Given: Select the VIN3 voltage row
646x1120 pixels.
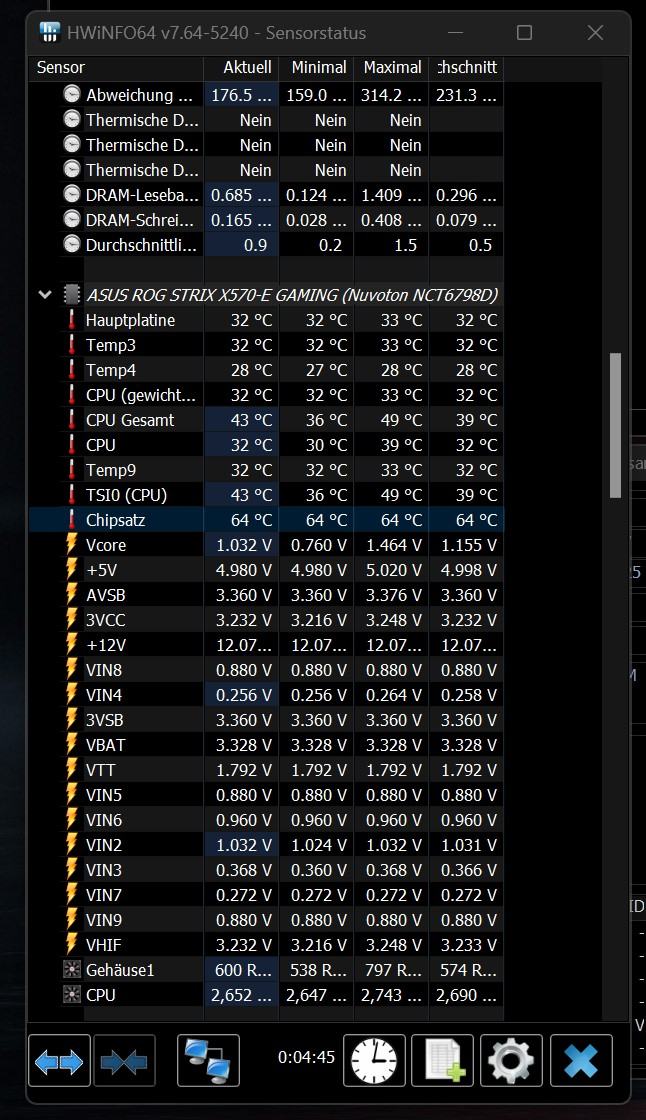Looking at the screenshot, I should (x=266, y=870).
